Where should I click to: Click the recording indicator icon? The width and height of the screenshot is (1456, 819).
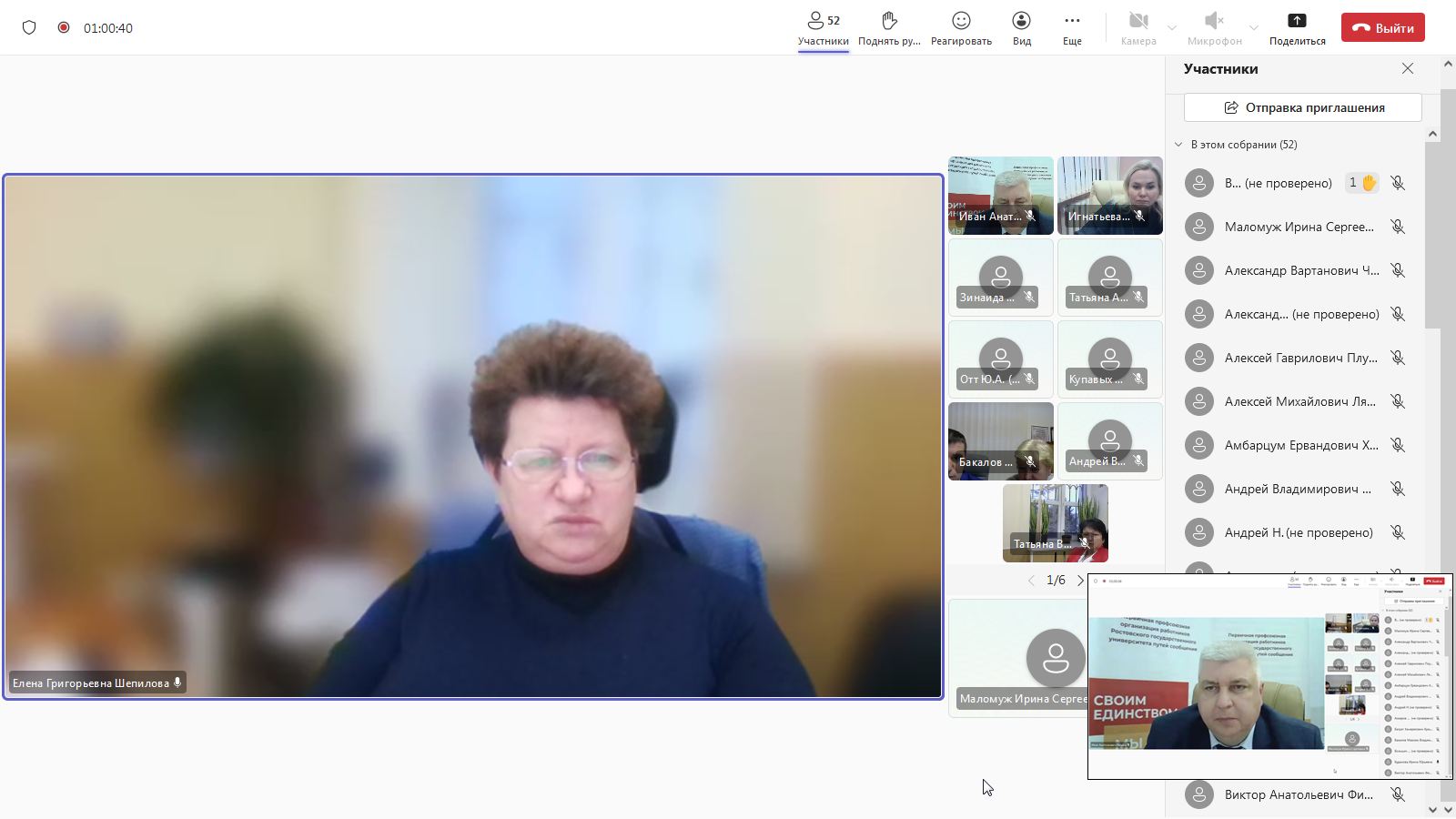point(64,27)
